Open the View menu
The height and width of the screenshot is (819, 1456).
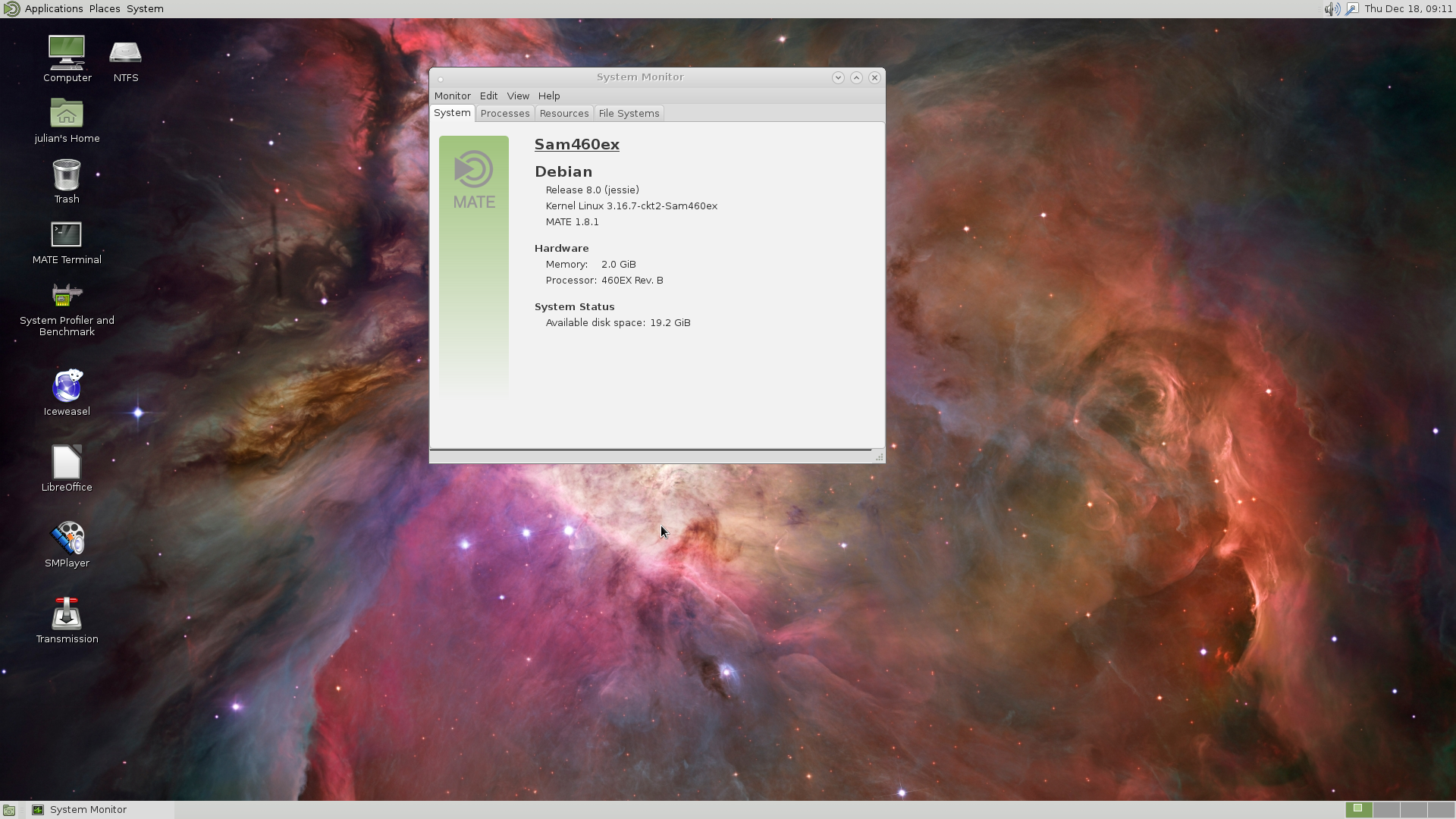click(517, 96)
